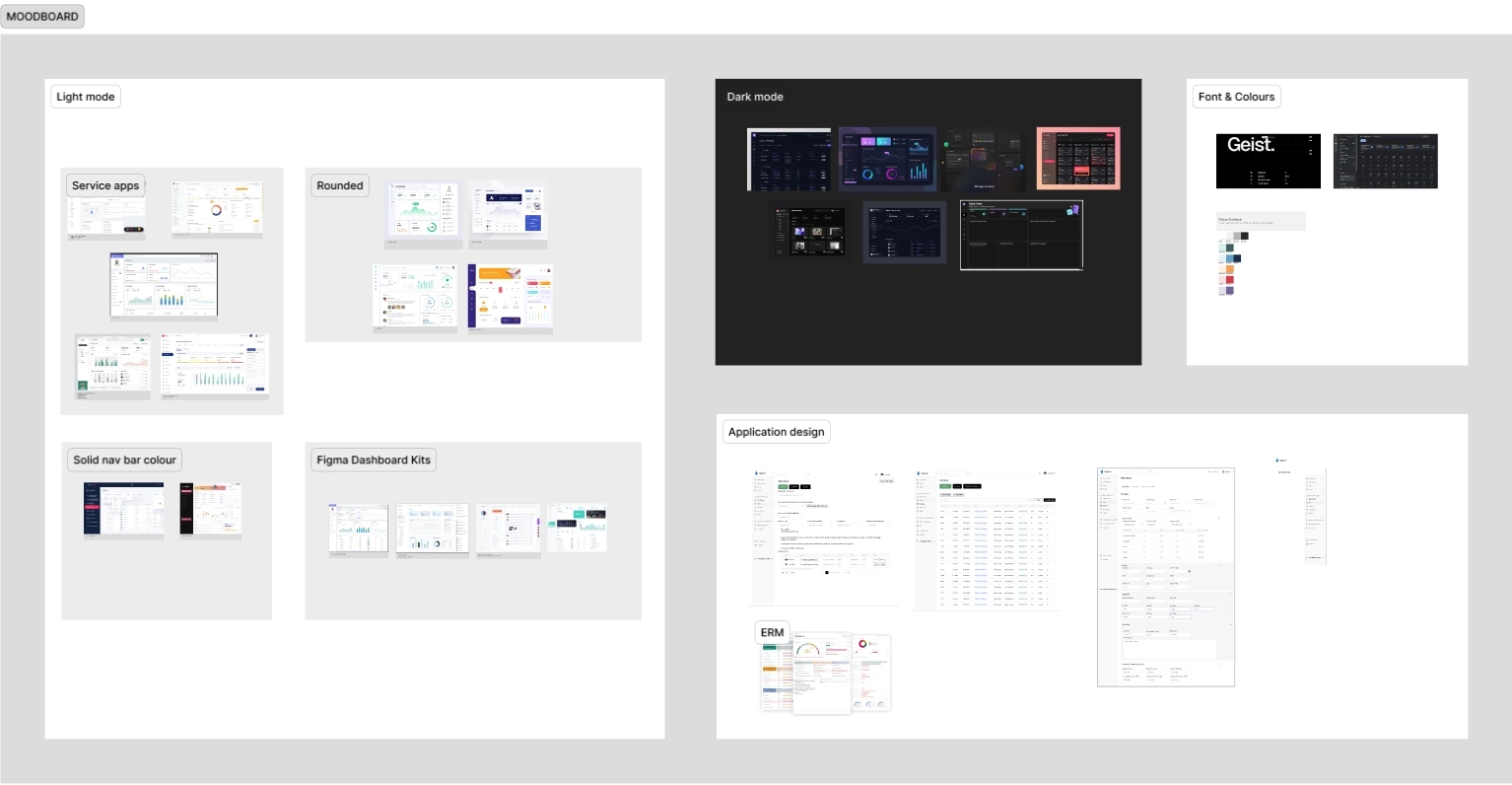
Task: Select the dark photo gallery thumbnail
Action: click(809, 232)
